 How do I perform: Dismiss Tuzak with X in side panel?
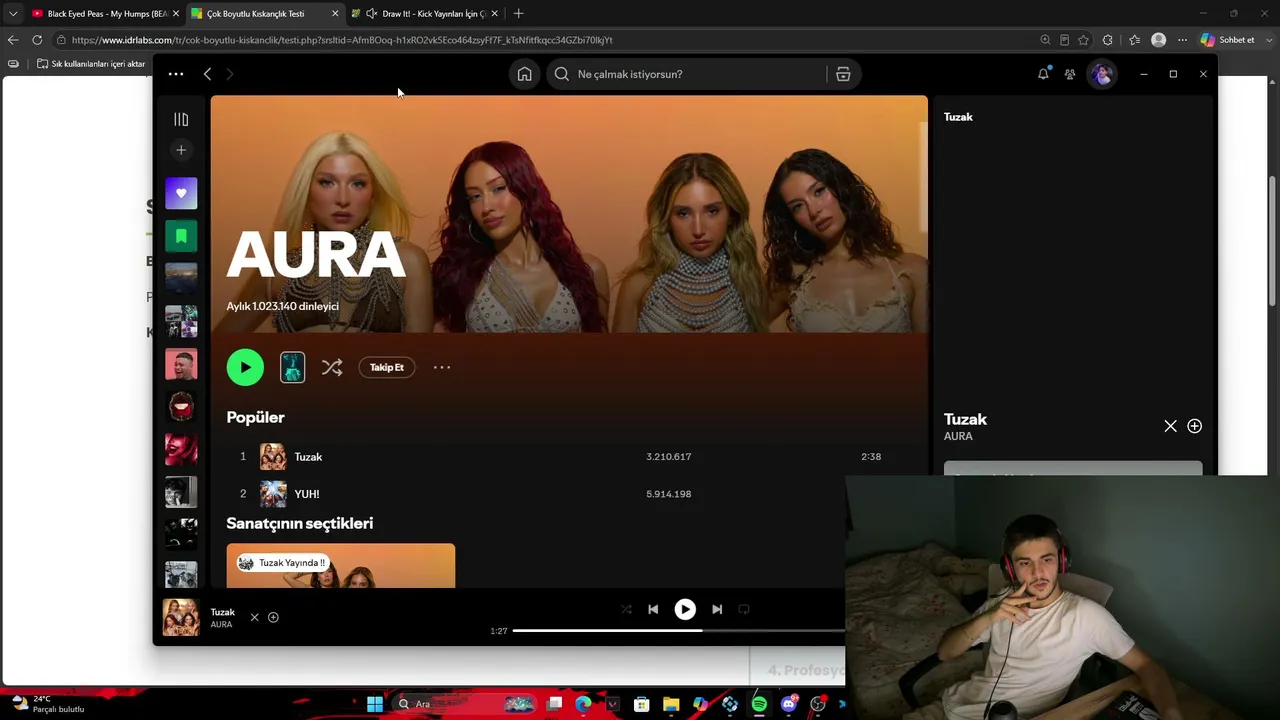point(1170,426)
